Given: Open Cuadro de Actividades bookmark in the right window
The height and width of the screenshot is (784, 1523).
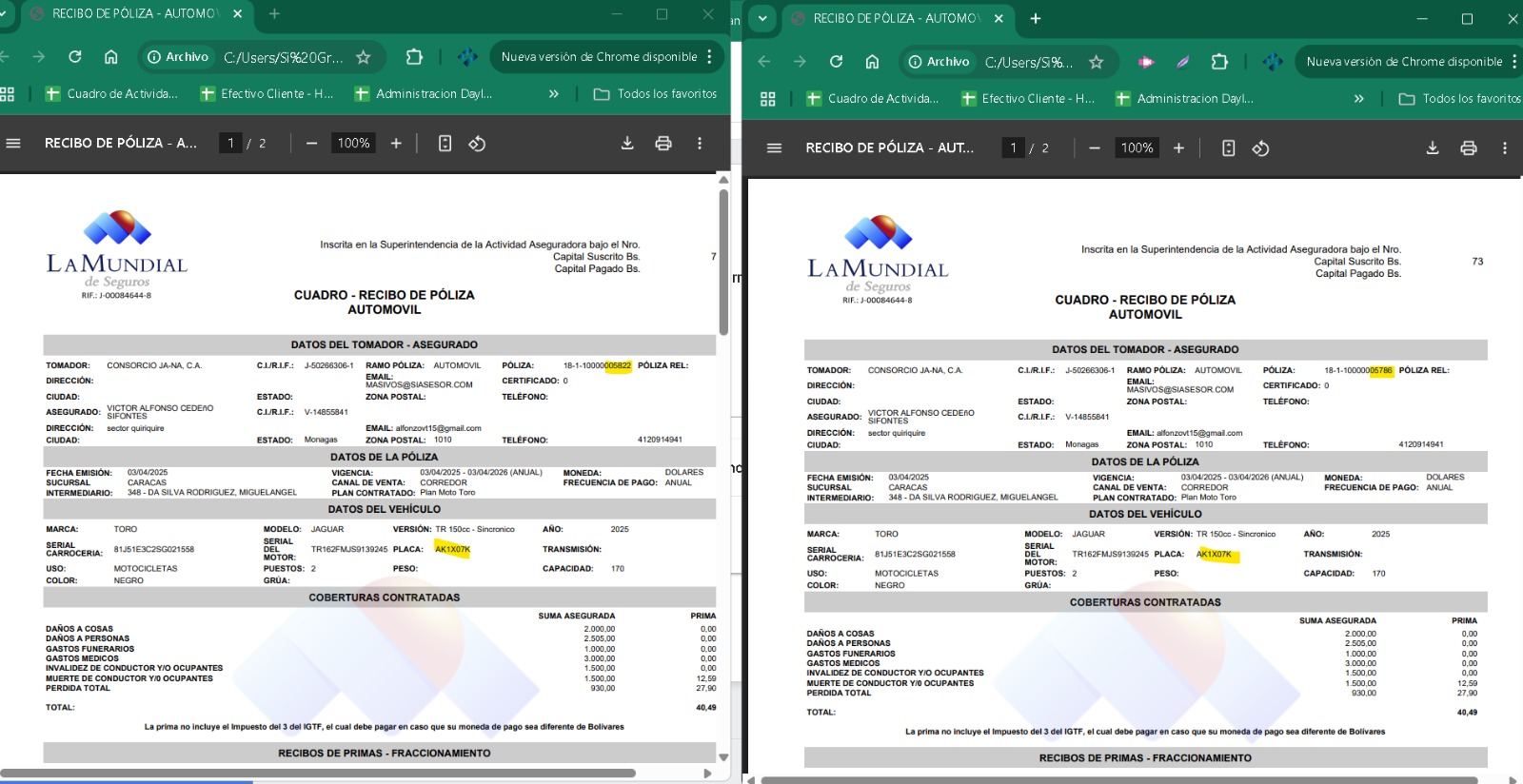Looking at the screenshot, I should [872, 99].
